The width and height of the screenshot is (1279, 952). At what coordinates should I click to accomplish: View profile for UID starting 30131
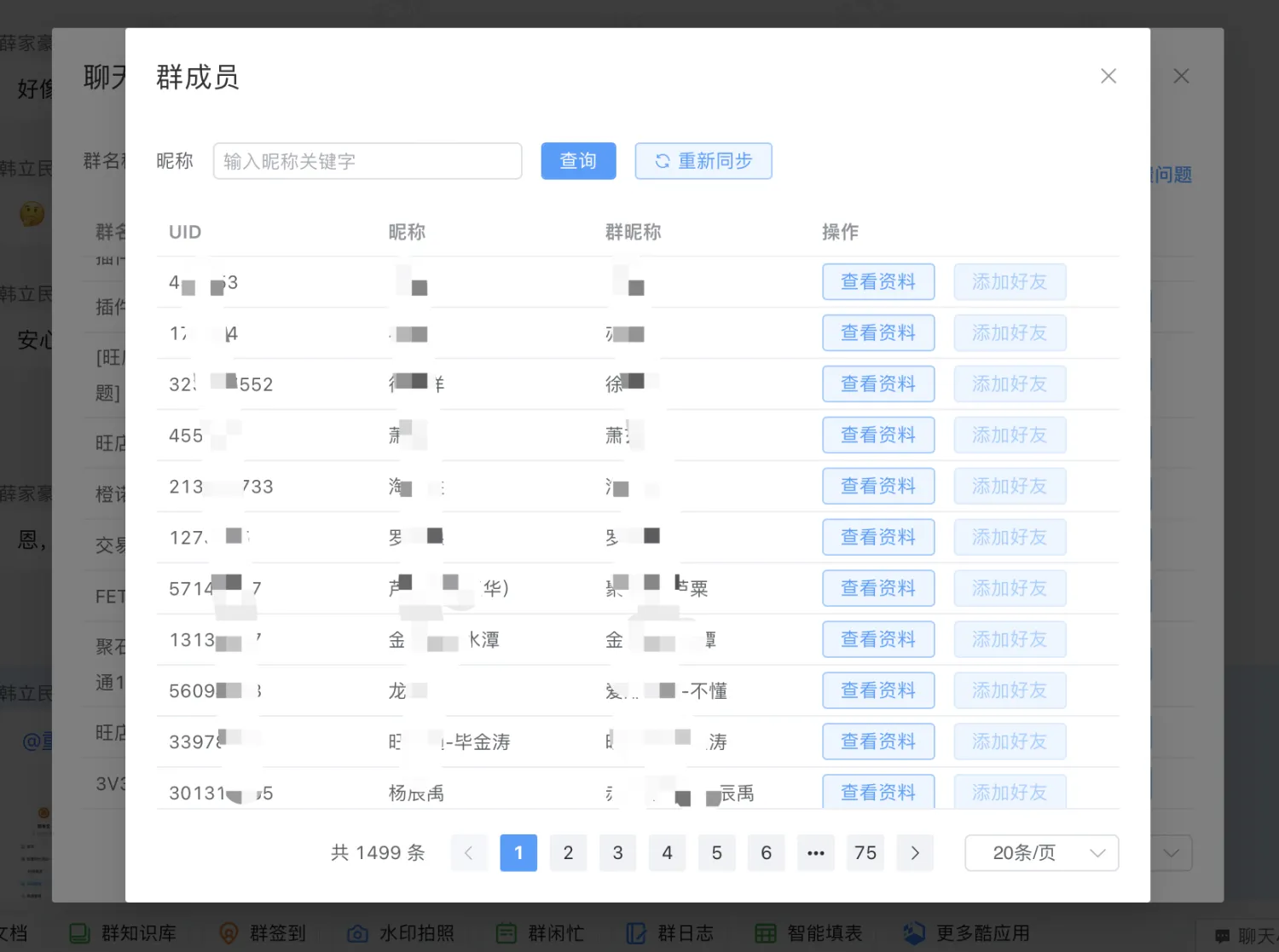(878, 791)
